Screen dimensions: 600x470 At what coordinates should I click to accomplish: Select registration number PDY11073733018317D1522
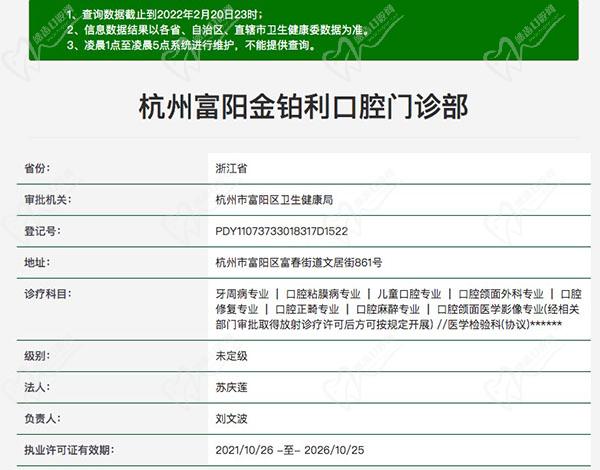(x=282, y=231)
